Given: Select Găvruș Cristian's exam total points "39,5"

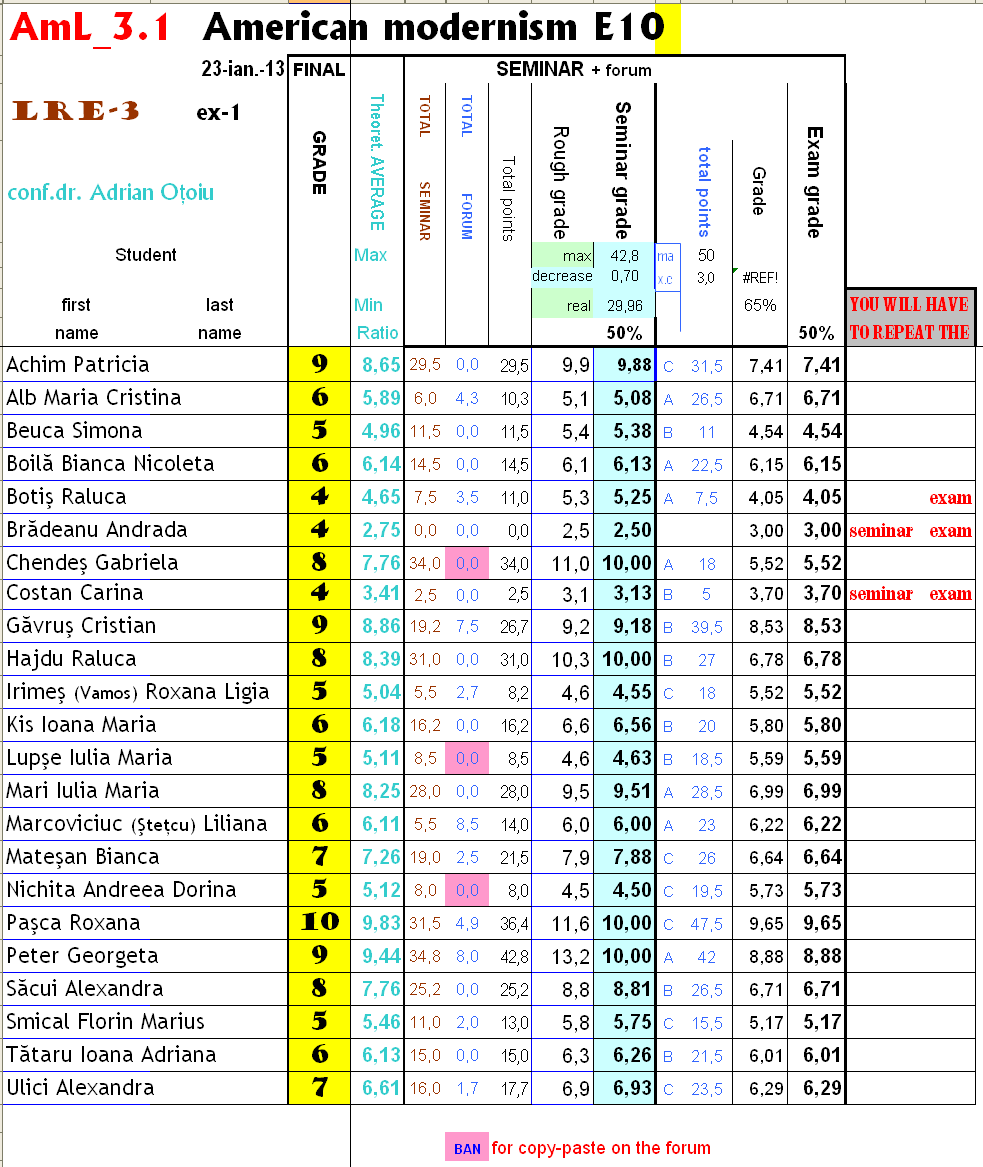Looking at the screenshot, I should [x=707, y=627].
